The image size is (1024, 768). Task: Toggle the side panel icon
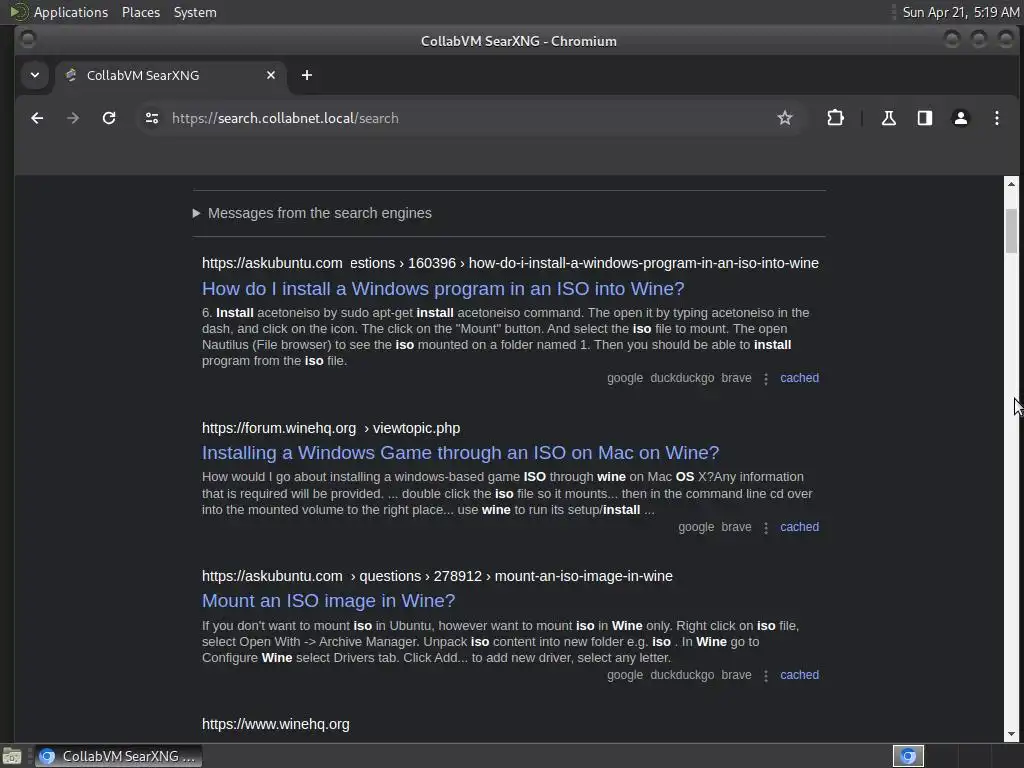(925, 118)
